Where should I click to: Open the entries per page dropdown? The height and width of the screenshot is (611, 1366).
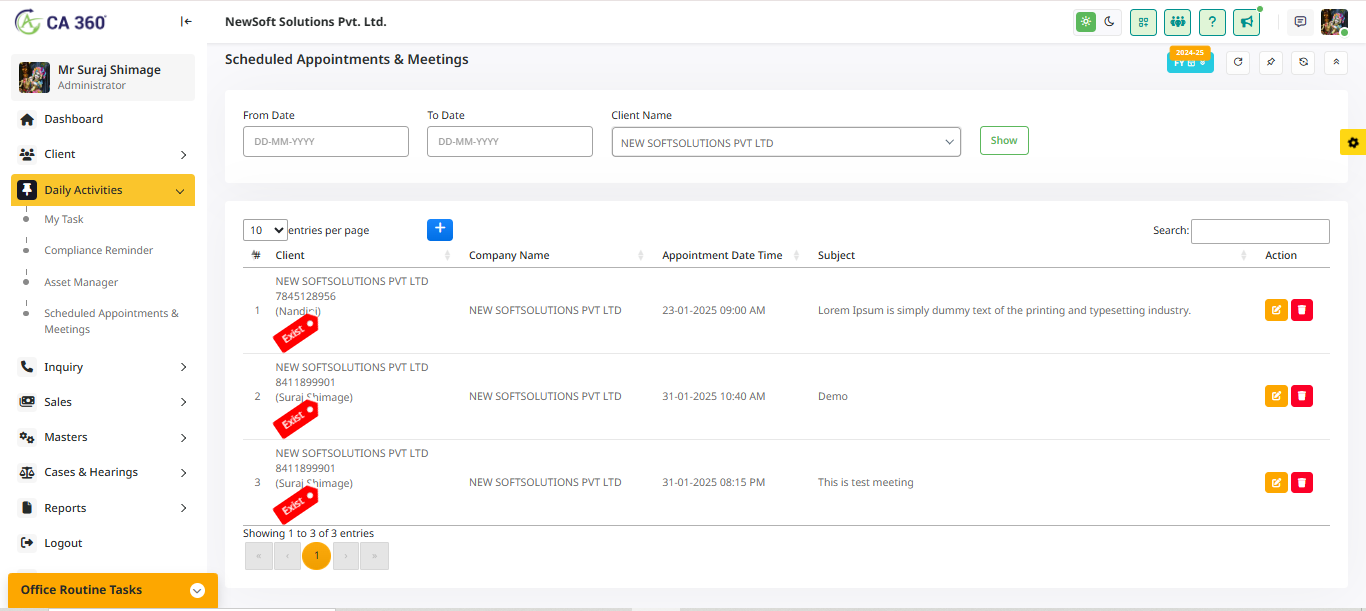[265, 230]
